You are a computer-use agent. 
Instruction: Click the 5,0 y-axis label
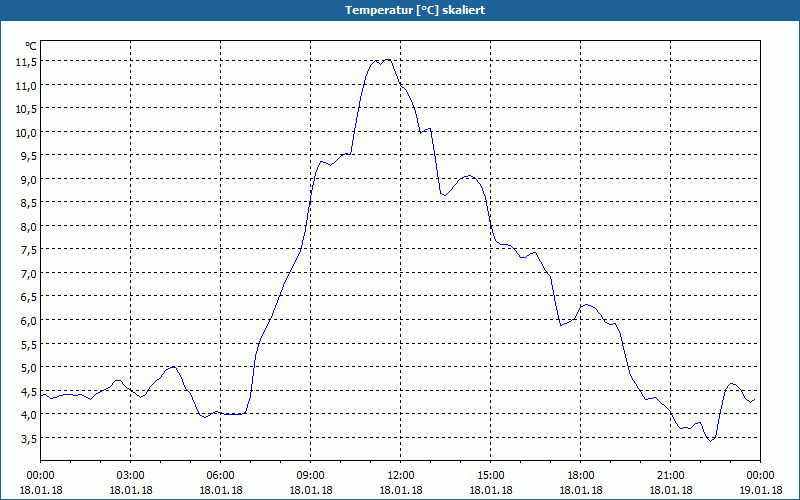29,368
